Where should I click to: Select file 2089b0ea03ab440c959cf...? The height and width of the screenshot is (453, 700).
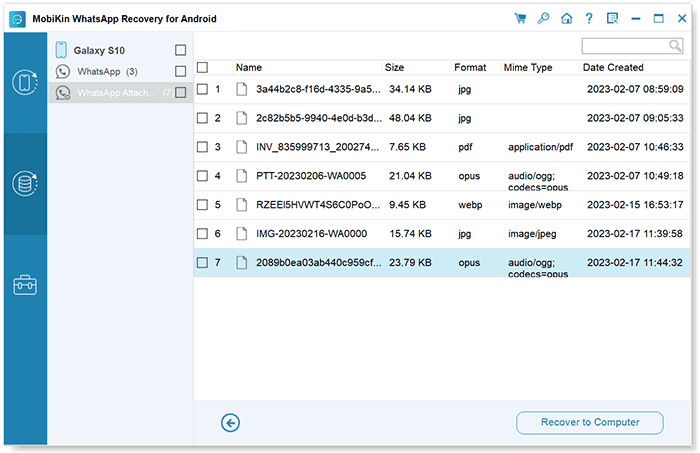tap(319, 262)
